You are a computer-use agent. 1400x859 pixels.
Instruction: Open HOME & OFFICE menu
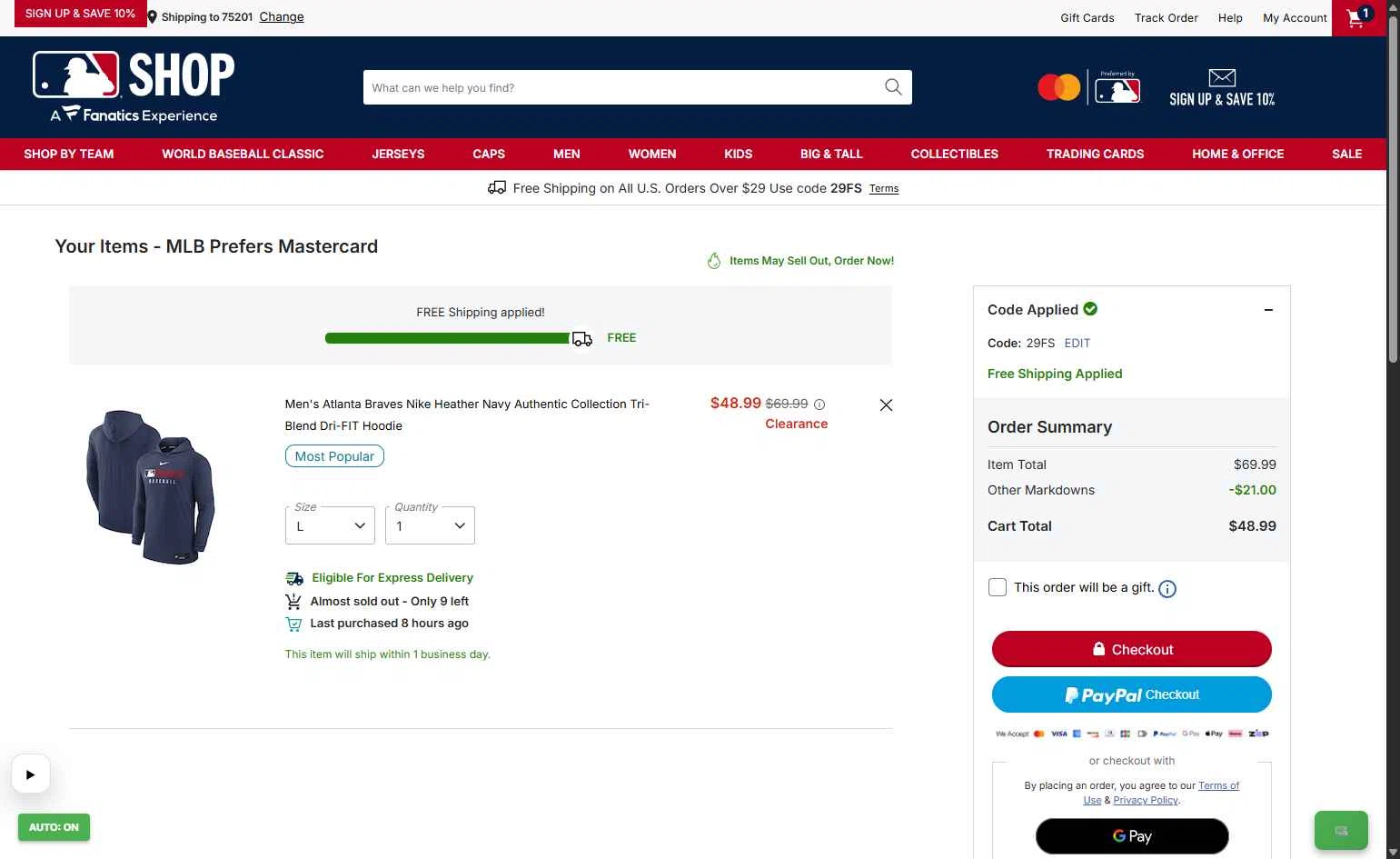[1238, 155]
